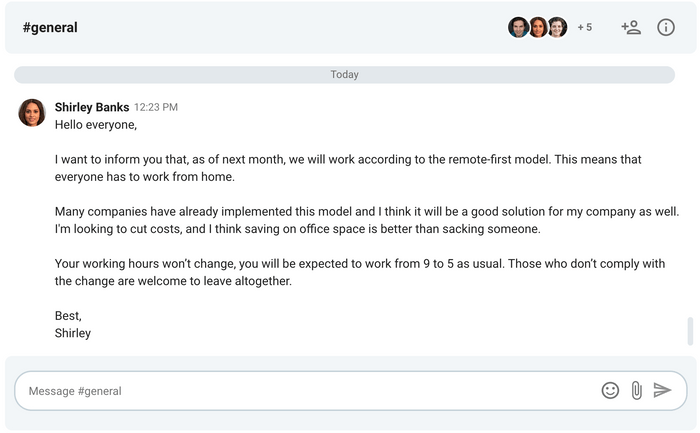Click the #general channel title
Viewport: 700px width, 433px height.
[x=50, y=28]
